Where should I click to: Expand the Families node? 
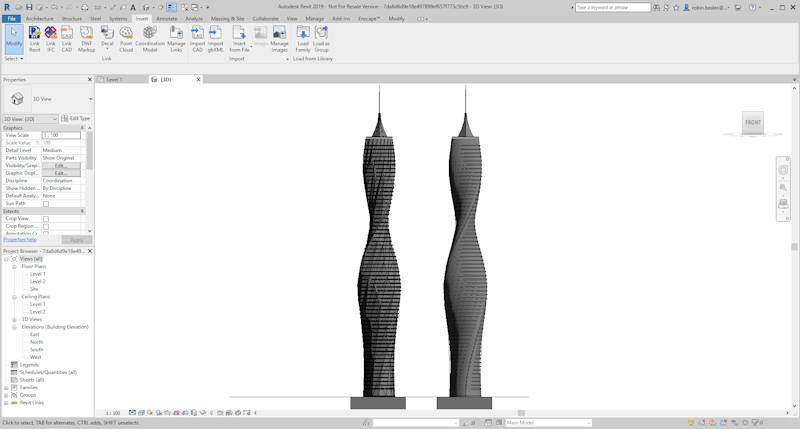point(6,388)
